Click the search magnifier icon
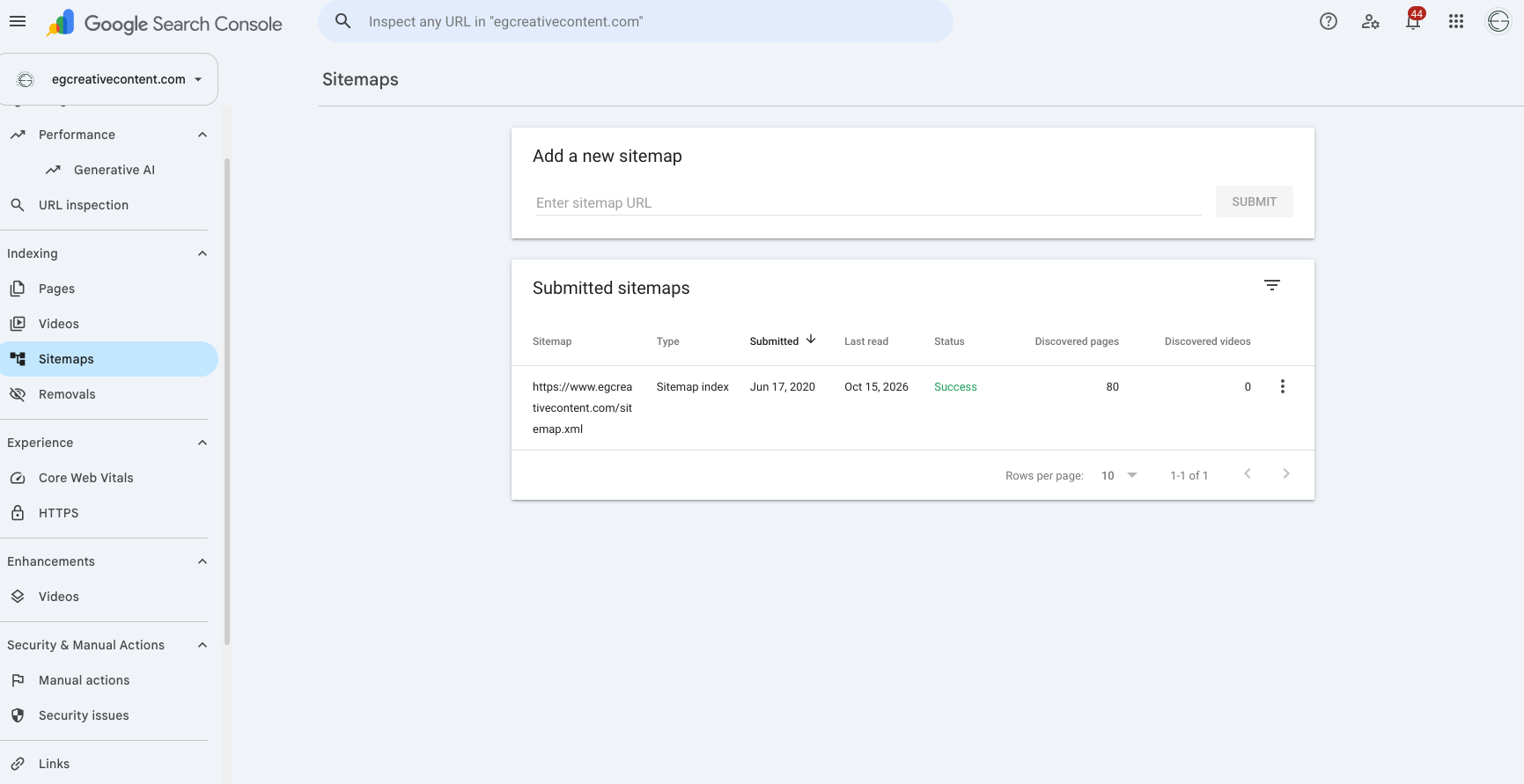Viewport: 1524px width, 784px height. pos(343,21)
